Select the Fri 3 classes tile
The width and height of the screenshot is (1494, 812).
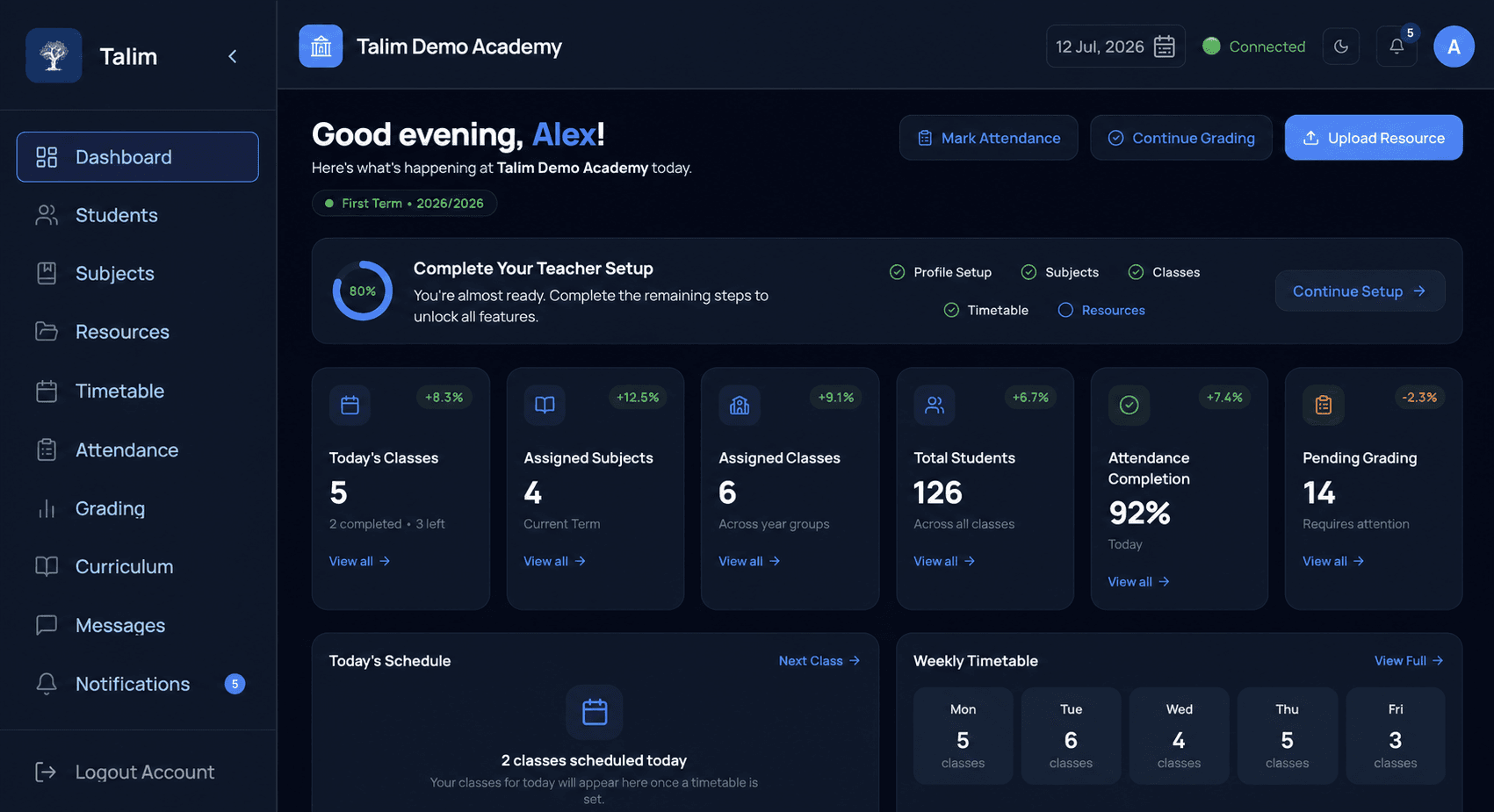(1395, 736)
